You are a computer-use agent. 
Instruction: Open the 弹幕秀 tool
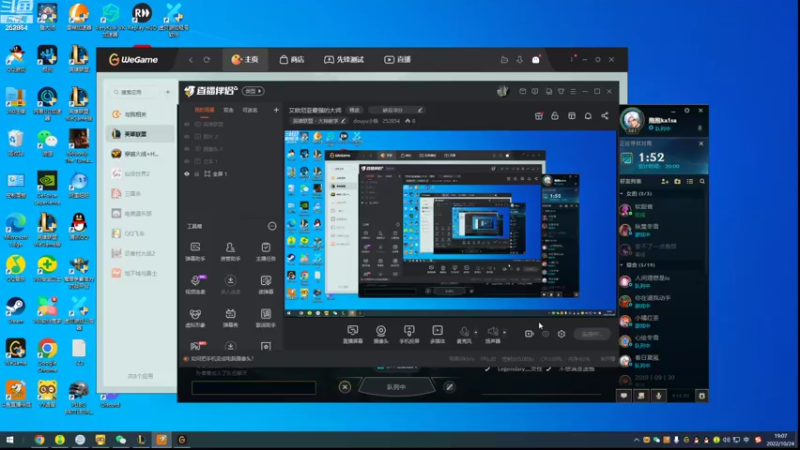pyautogui.click(x=230, y=318)
